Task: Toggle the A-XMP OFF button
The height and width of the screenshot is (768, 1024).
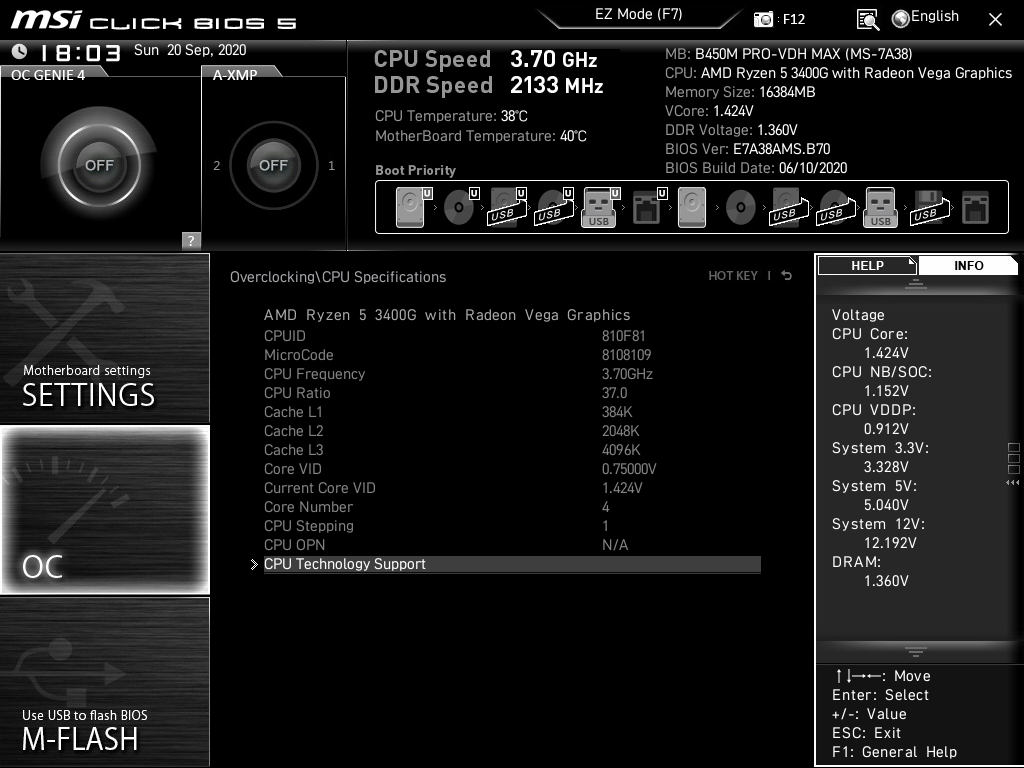Action: 274,165
